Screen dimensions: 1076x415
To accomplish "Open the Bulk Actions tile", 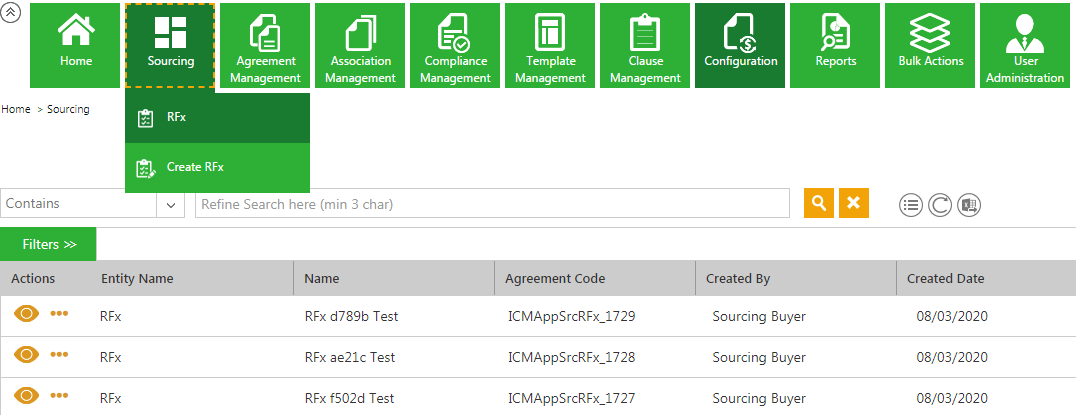I will pyautogui.click(x=930, y=45).
